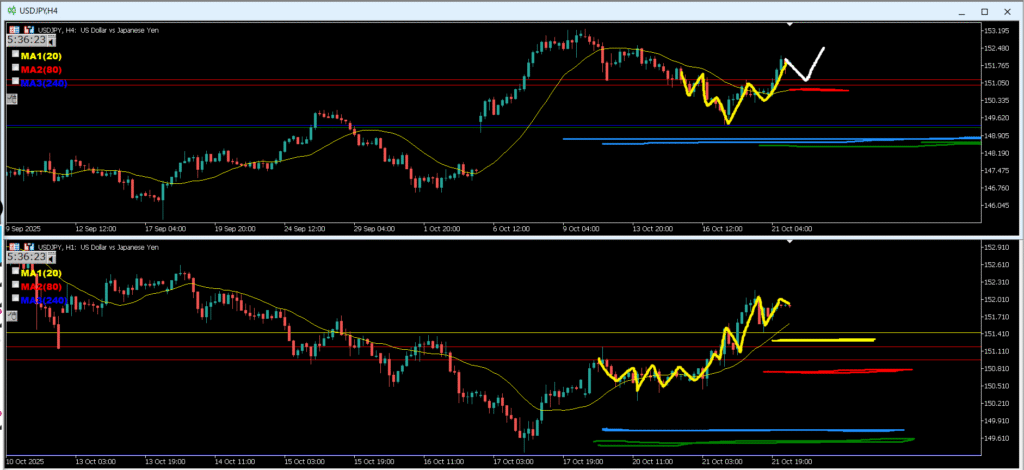Click the chart shift triangle marker atop H4 chart
Image resolution: width=1024 pixels, height=470 pixels.
tap(790, 23)
